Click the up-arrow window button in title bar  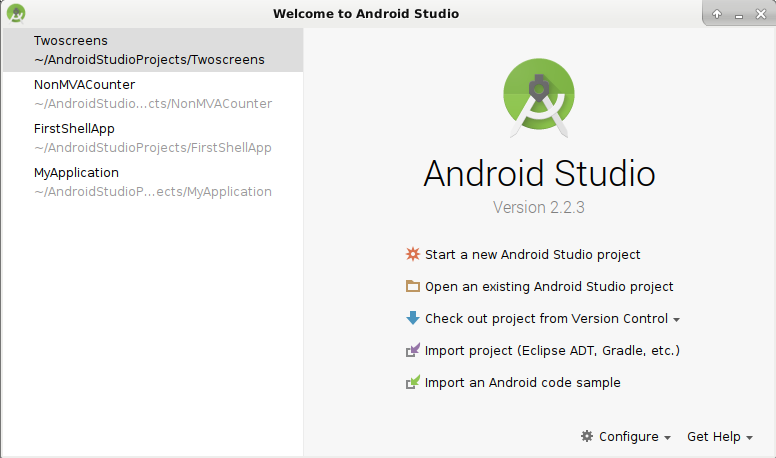717,14
